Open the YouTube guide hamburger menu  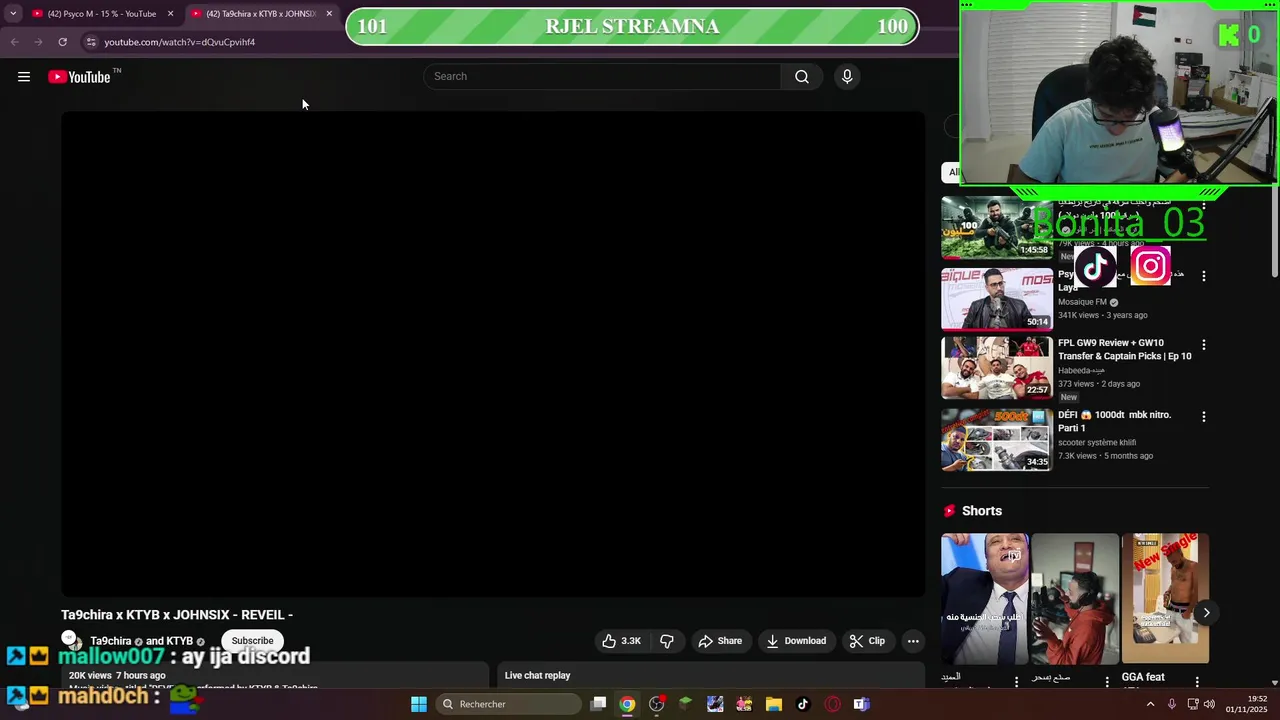tap(24, 77)
